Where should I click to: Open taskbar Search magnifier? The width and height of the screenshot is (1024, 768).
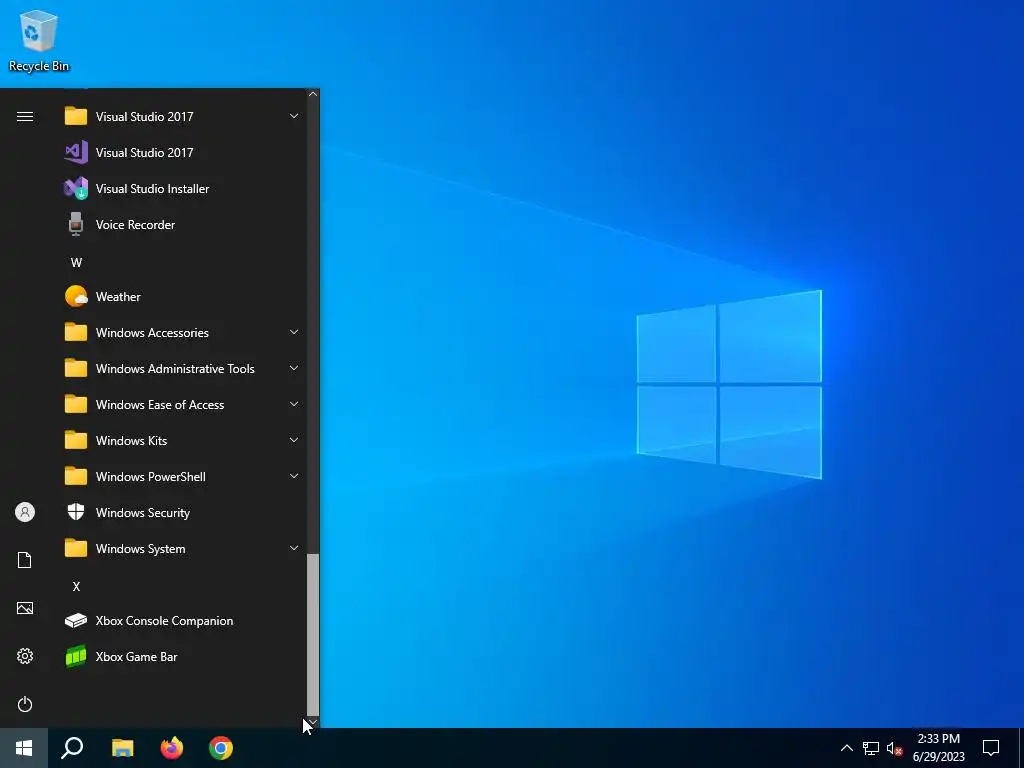pos(72,748)
